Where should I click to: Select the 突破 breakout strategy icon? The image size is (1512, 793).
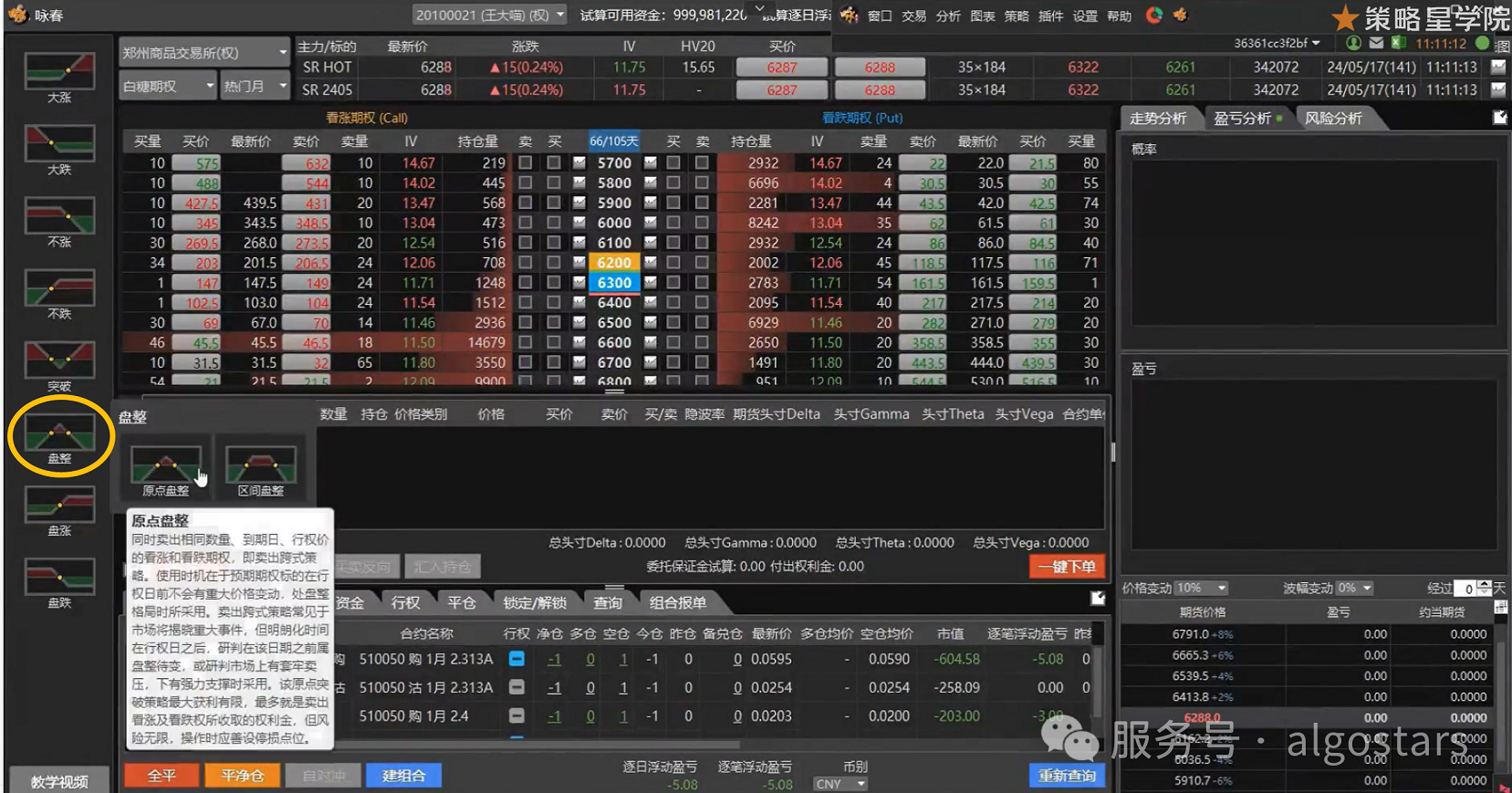click(x=59, y=360)
